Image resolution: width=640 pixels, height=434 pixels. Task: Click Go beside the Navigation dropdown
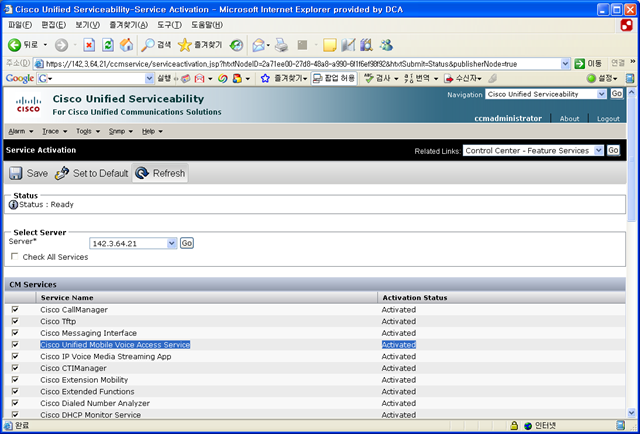point(616,94)
